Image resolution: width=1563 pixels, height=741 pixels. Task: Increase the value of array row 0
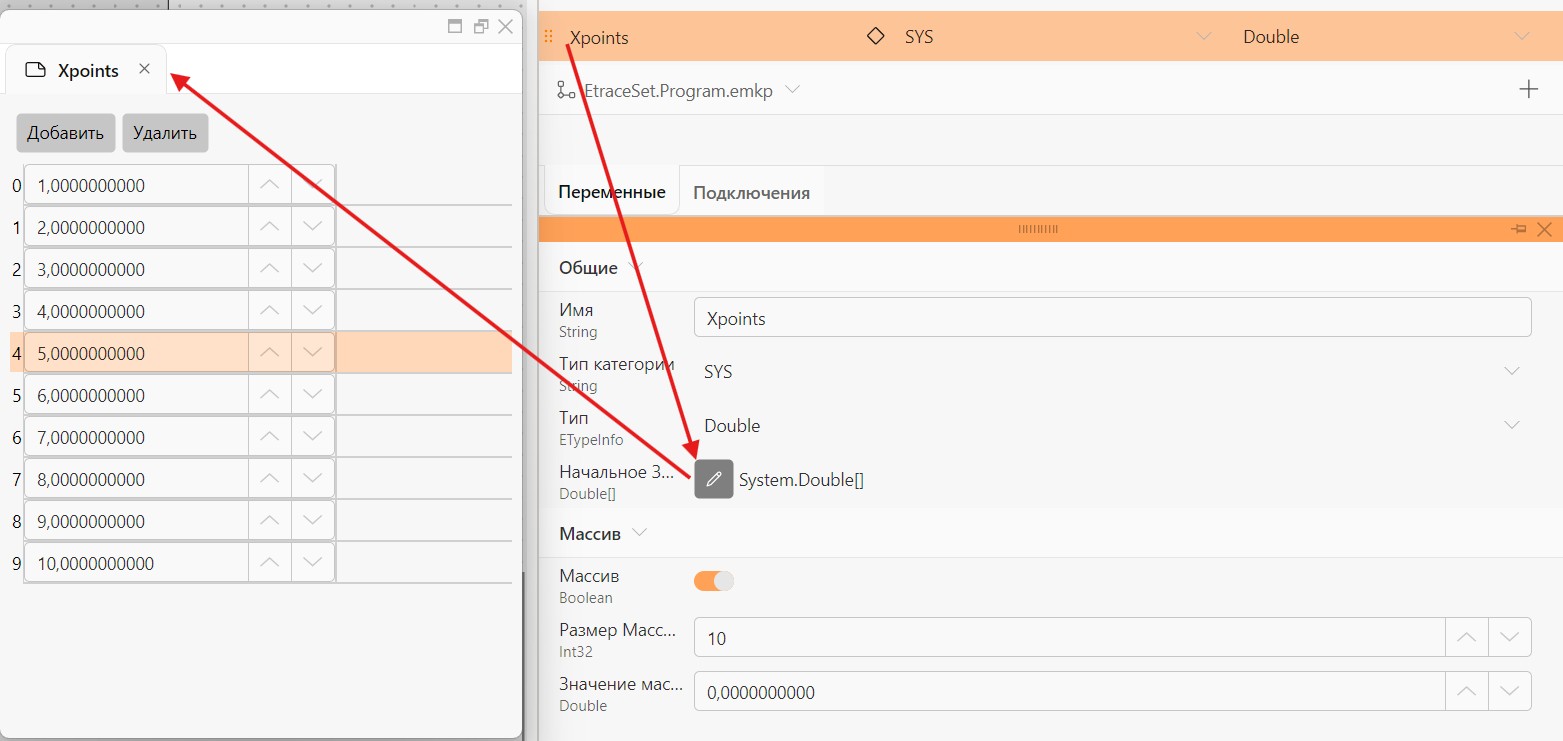[269, 185]
